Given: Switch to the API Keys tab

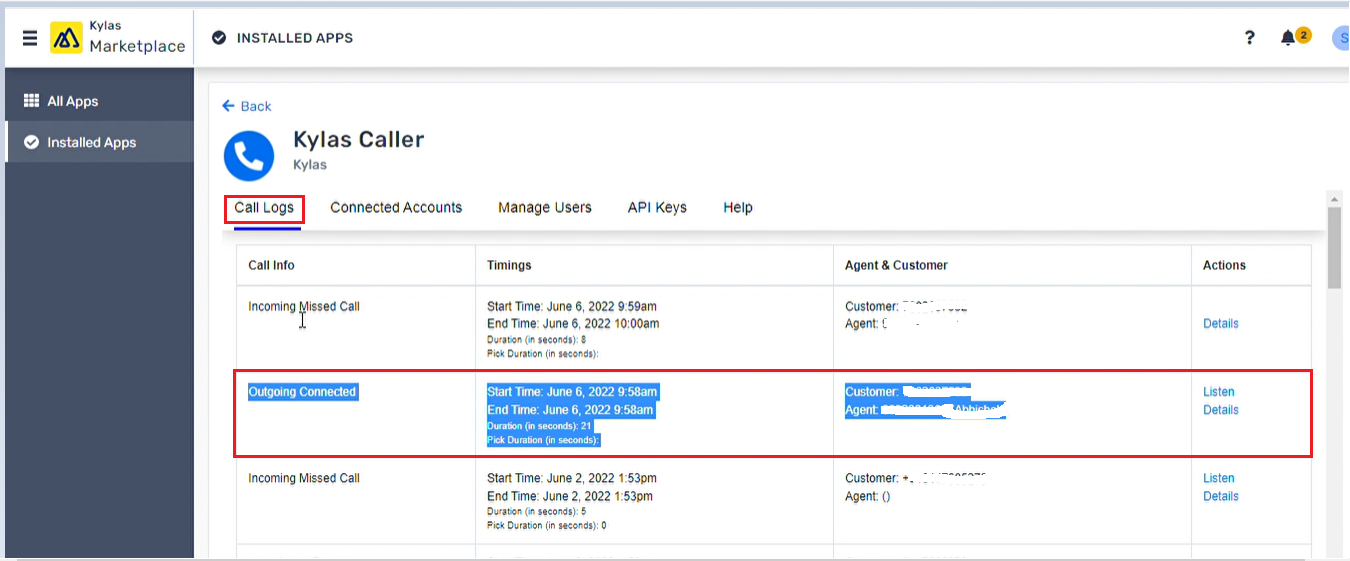Looking at the screenshot, I should coord(657,208).
